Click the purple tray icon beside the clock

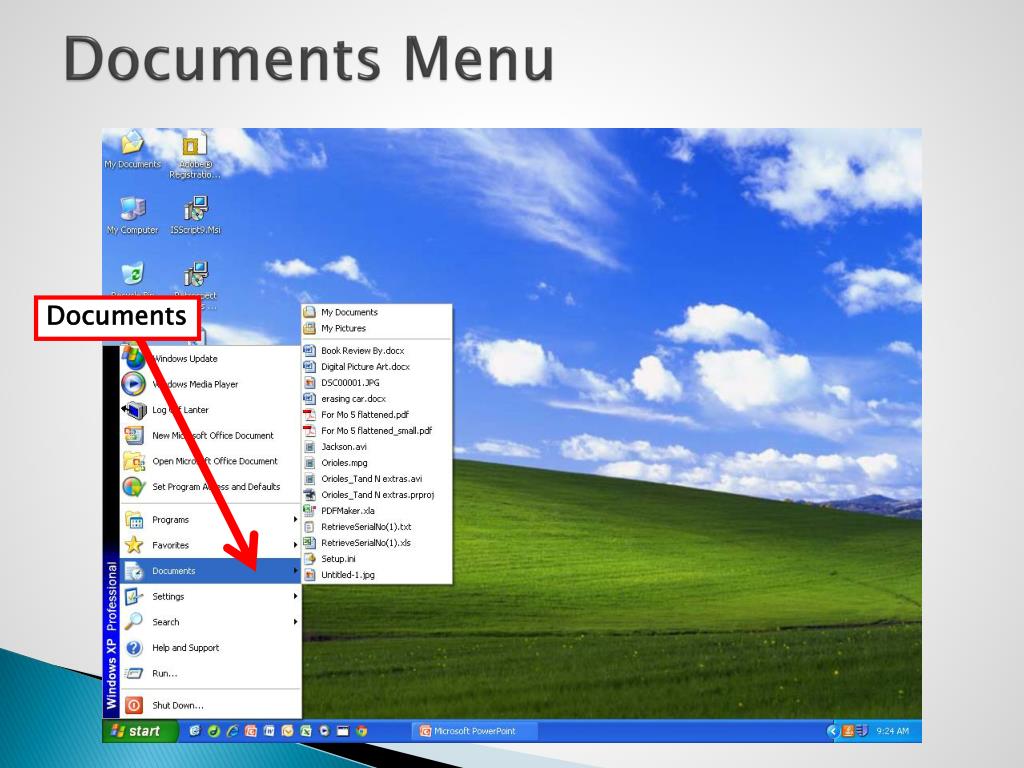click(x=861, y=731)
